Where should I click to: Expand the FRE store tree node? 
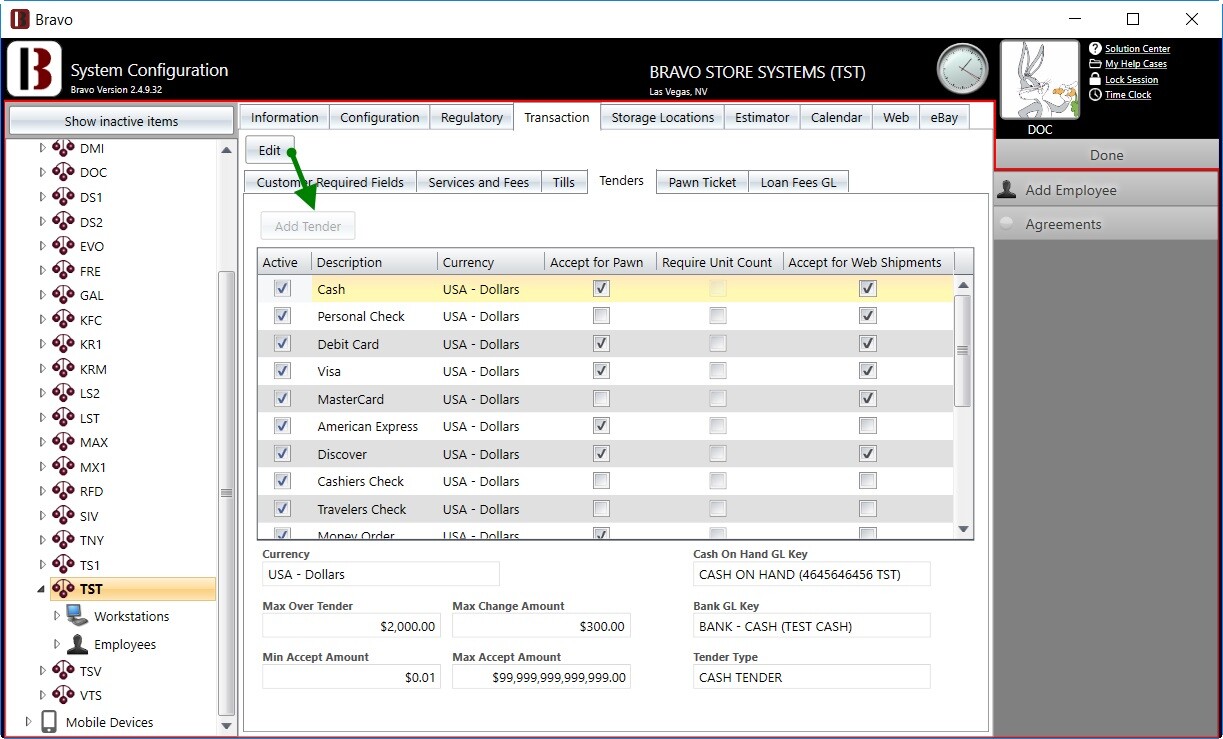point(42,271)
